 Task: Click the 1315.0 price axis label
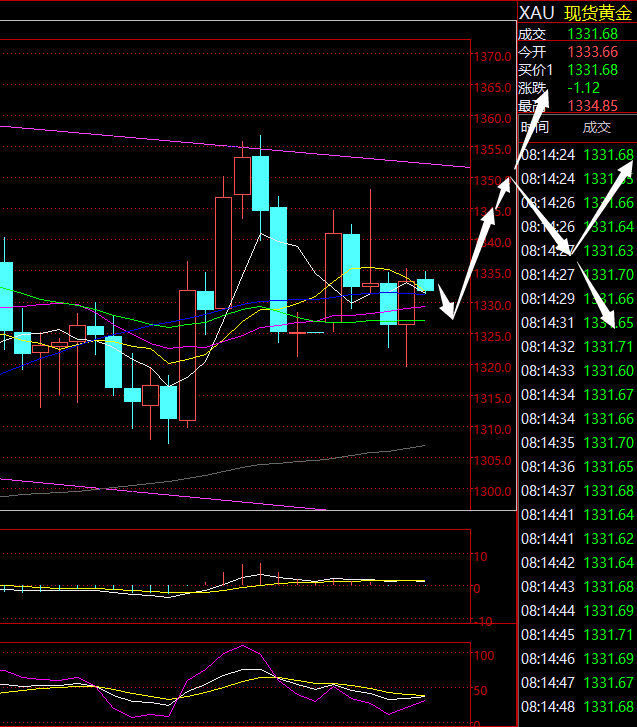(x=493, y=398)
